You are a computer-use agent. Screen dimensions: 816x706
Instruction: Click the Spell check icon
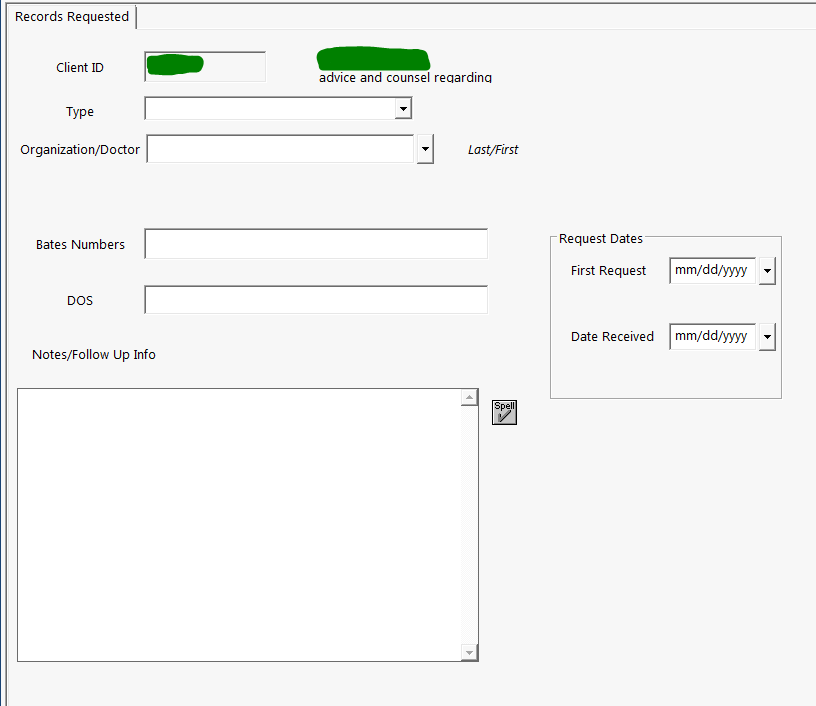[504, 412]
